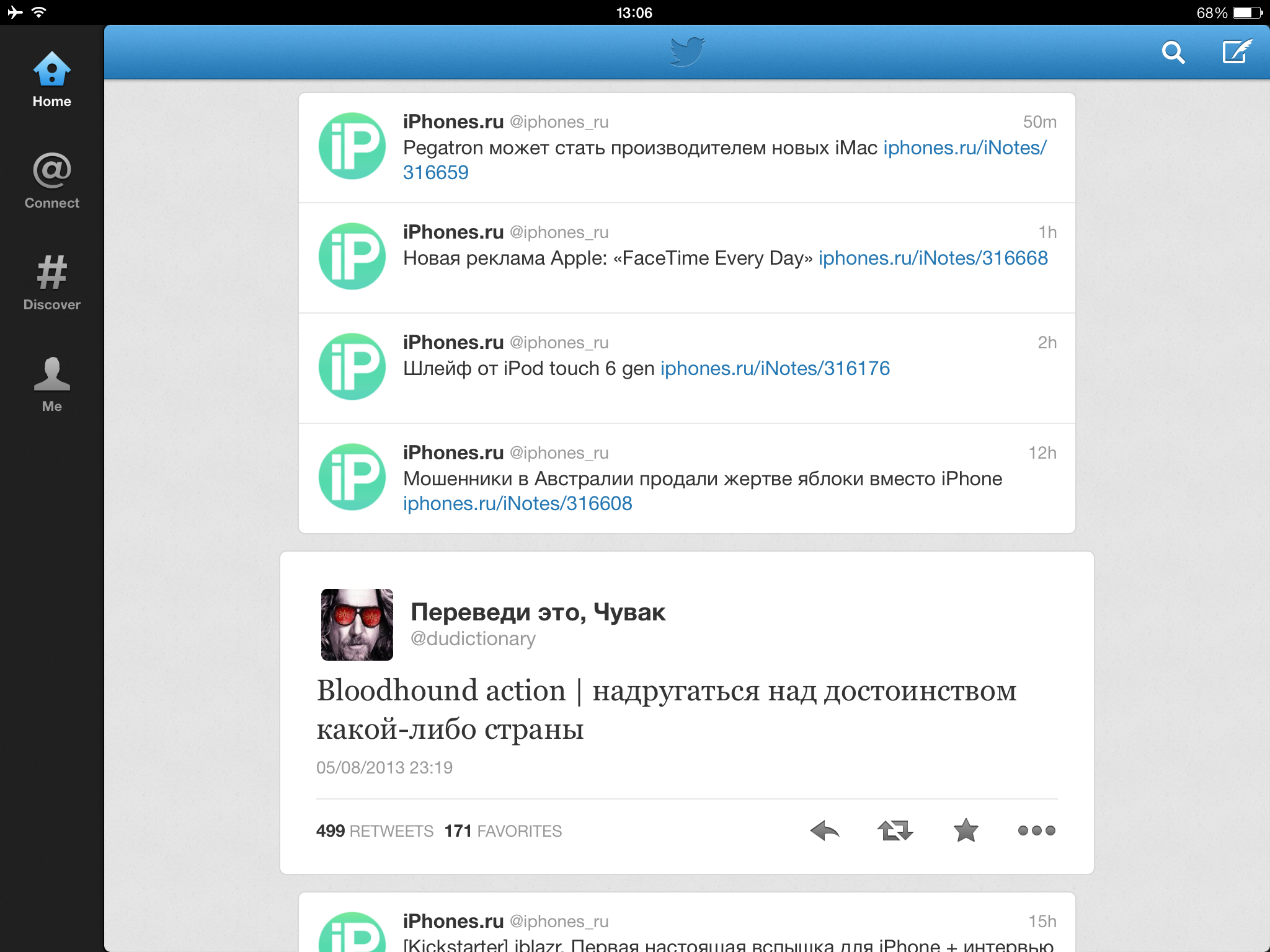
Task: Open the Home tab in the sidebar
Action: tap(52, 80)
